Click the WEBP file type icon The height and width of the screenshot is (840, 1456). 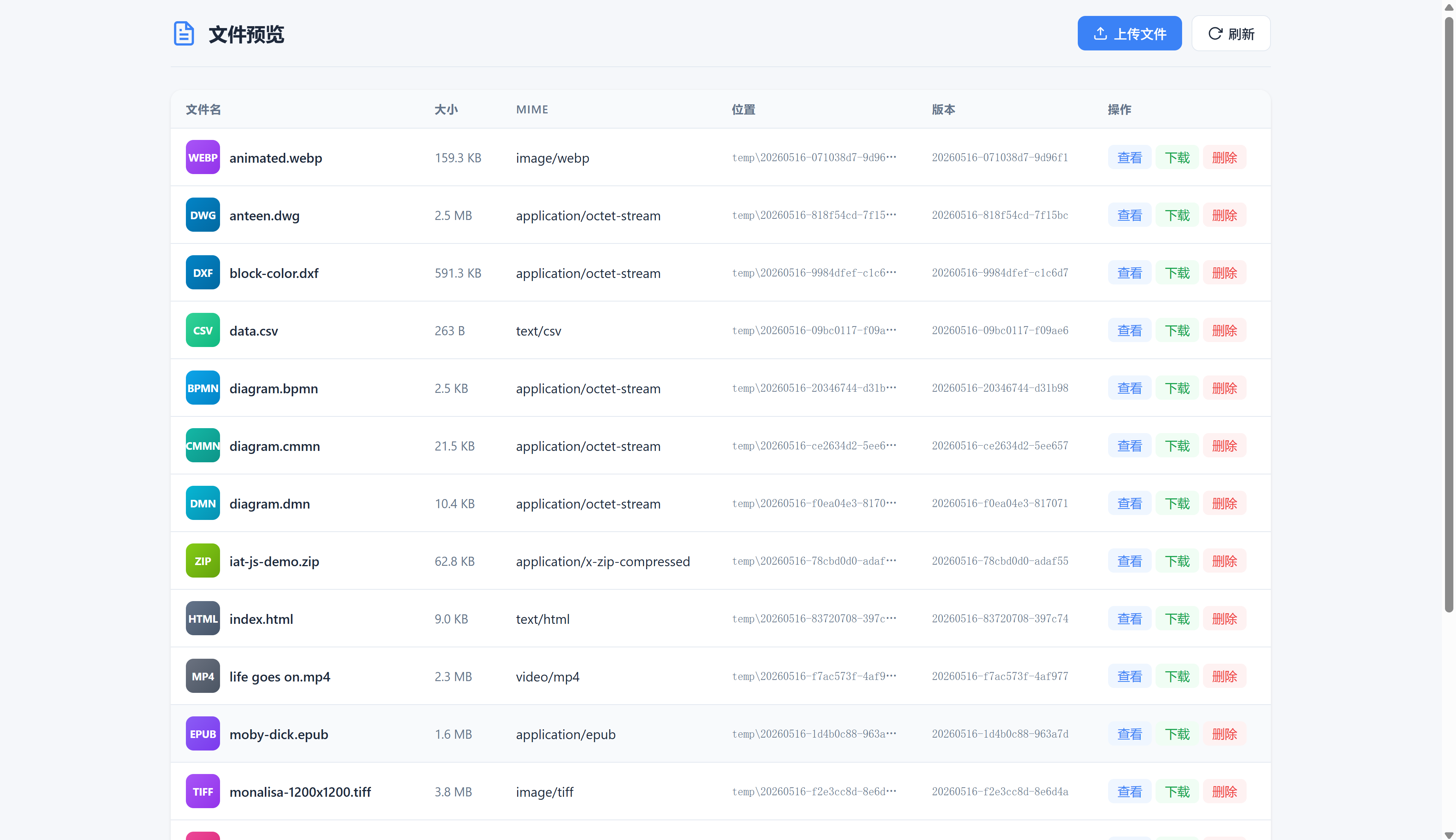[x=203, y=157]
